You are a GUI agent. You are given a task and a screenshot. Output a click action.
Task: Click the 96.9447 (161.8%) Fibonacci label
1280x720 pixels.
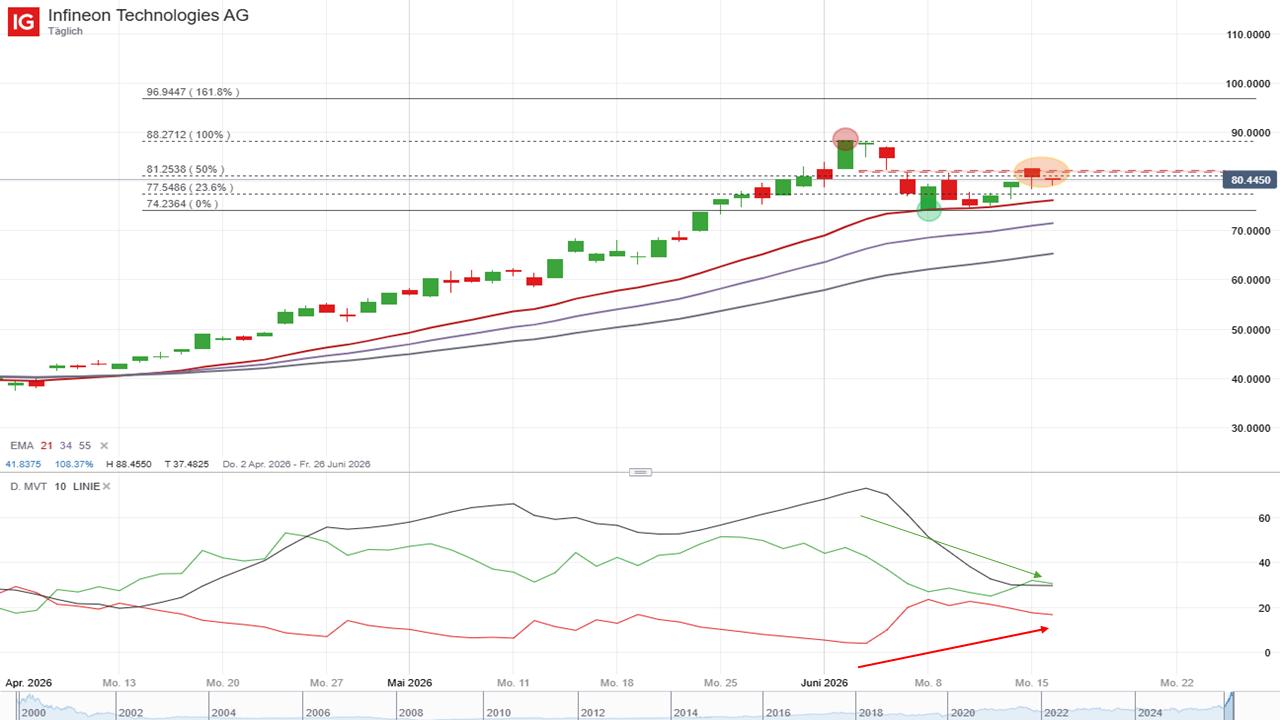(x=193, y=92)
